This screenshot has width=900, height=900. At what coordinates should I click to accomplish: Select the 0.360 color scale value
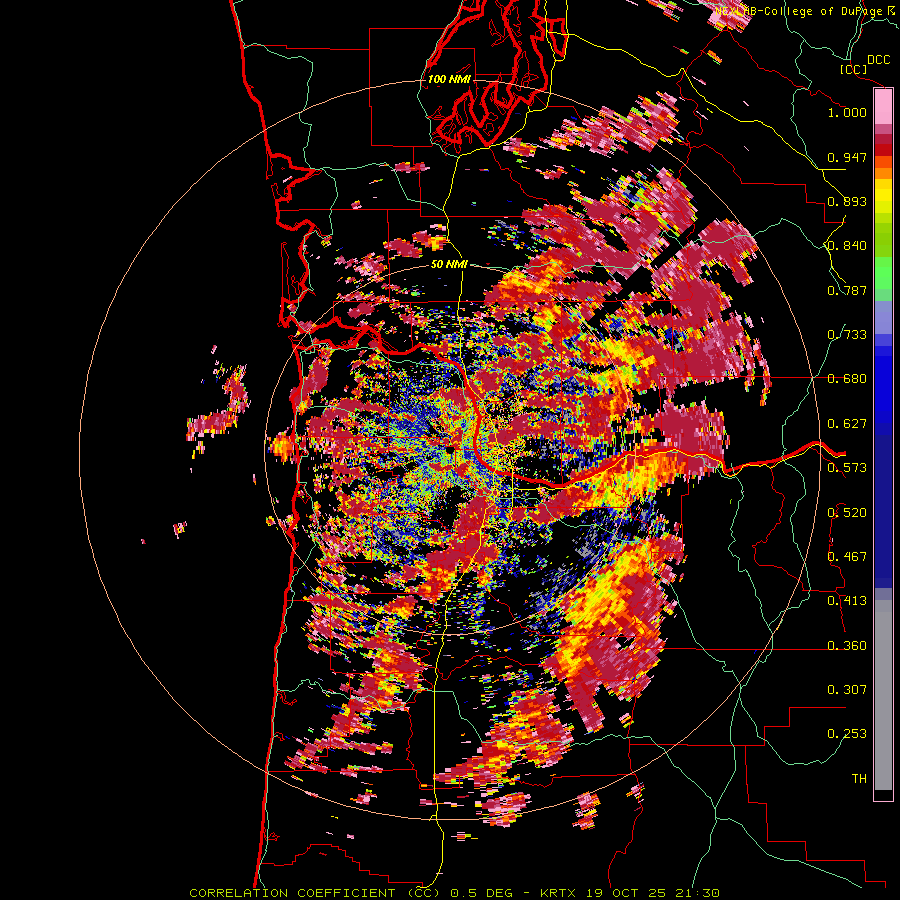coord(847,646)
